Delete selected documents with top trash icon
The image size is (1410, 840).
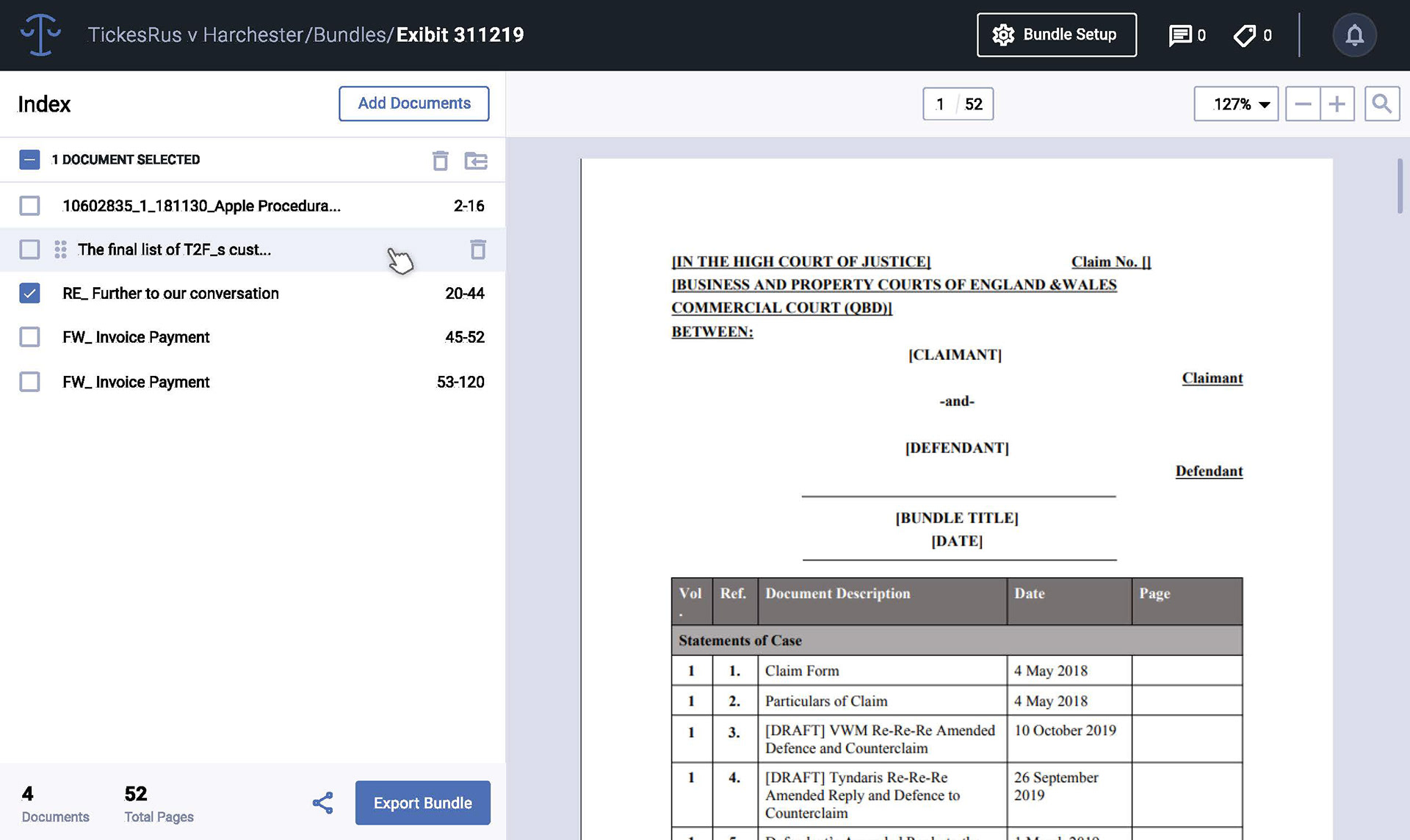point(440,160)
